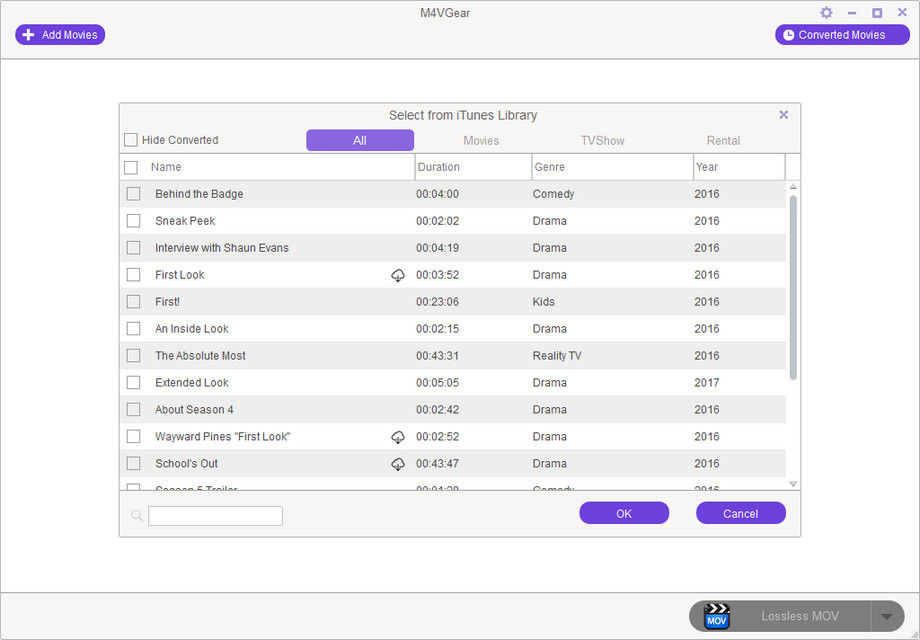Expand the output format dropdown arrow
The width and height of the screenshot is (920, 640).
pyautogui.click(x=887, y=616)
